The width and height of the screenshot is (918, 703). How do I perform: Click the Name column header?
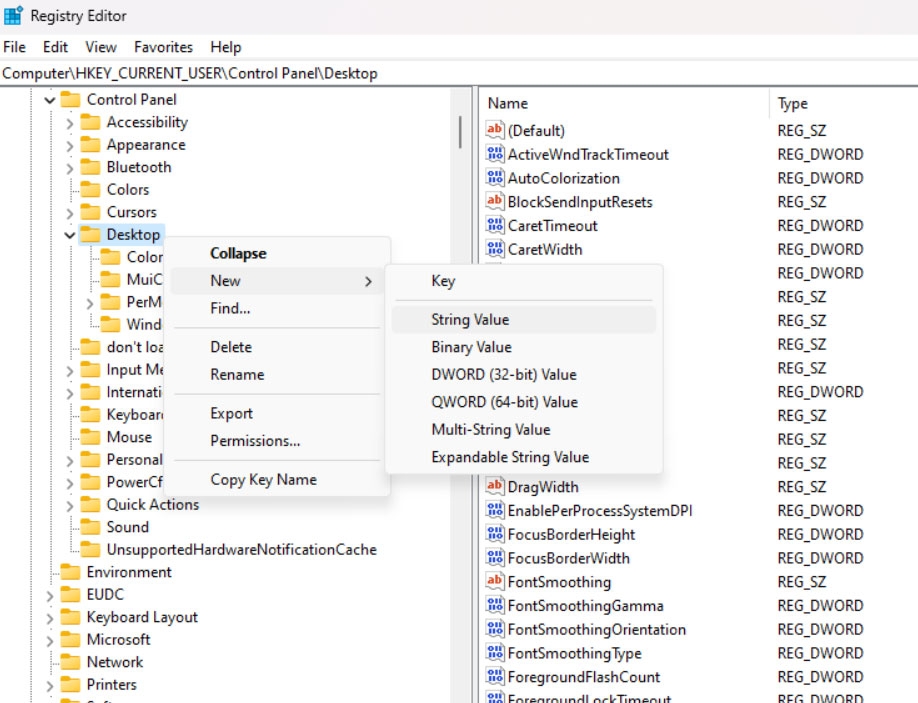pos(625,103)
